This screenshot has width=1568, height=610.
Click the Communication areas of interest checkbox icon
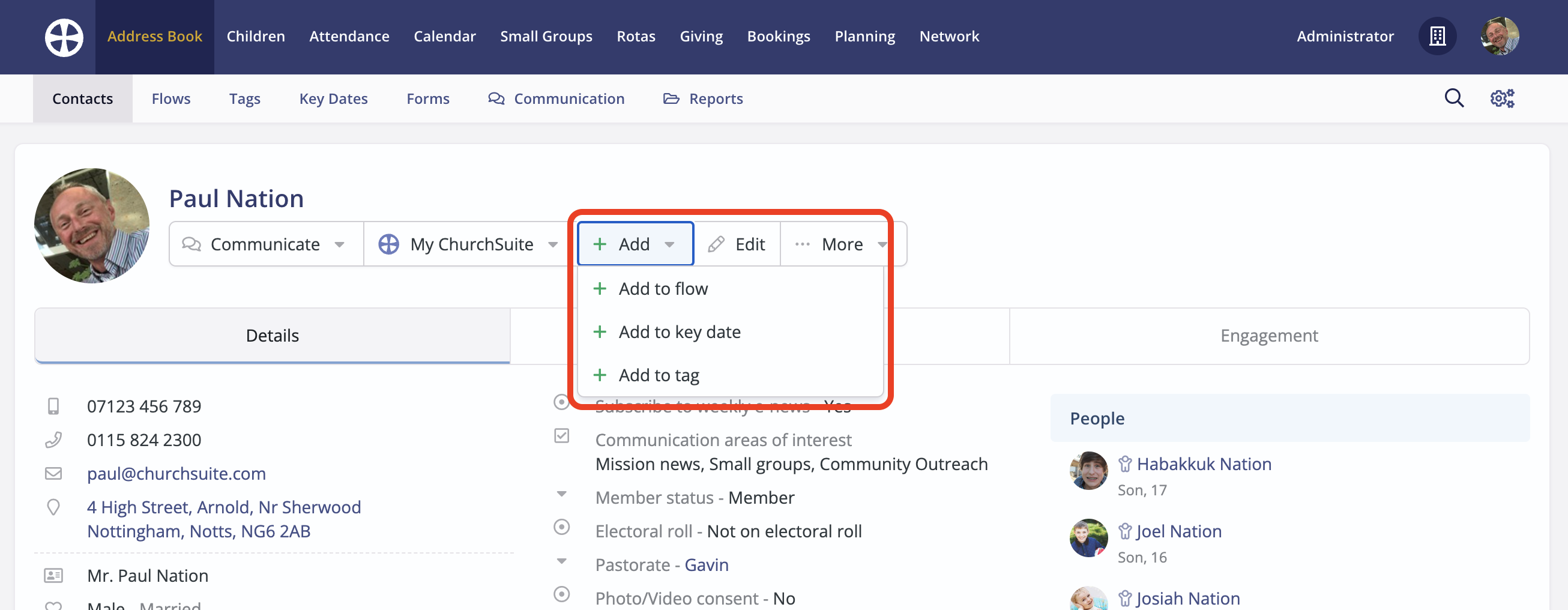pos(561,436)
